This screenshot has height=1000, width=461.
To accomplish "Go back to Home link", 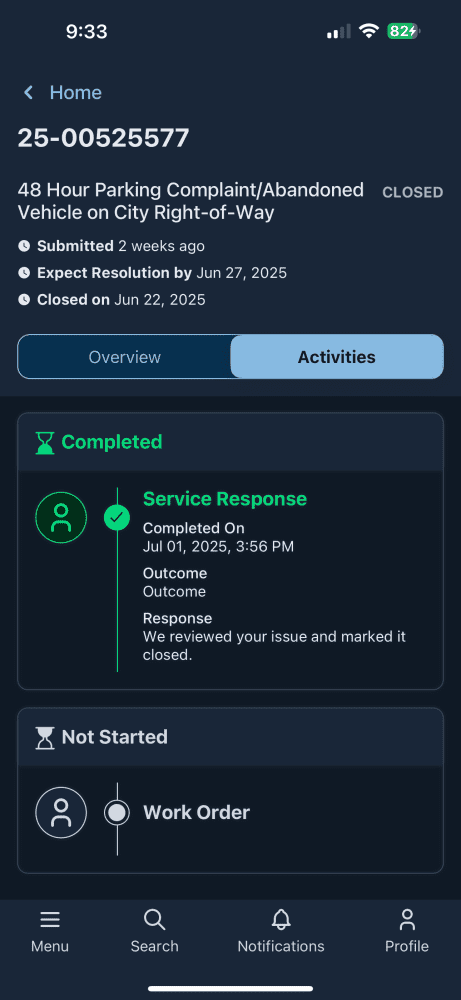I will [75, 93].
